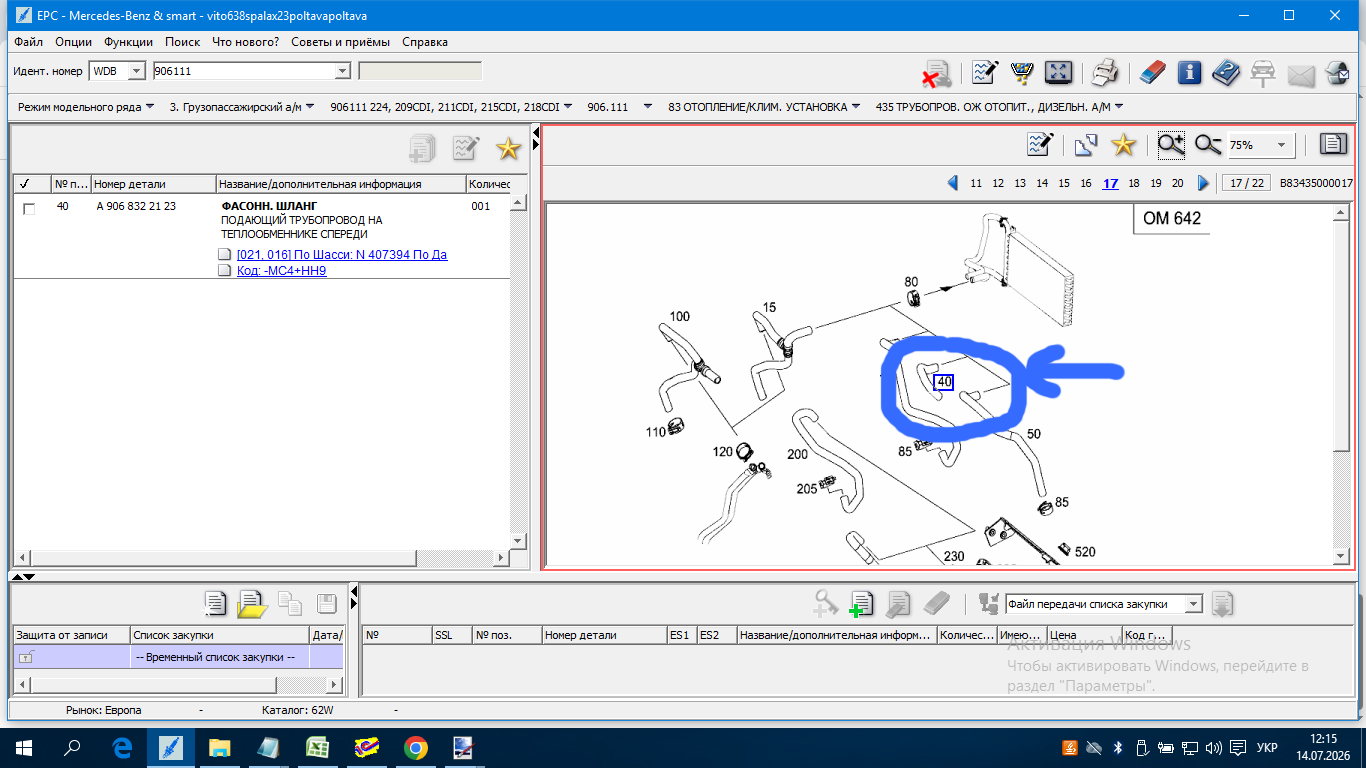Open the Советы и приёмы menu
This screenshot has height=768, width=1366.
pos(341,42)
